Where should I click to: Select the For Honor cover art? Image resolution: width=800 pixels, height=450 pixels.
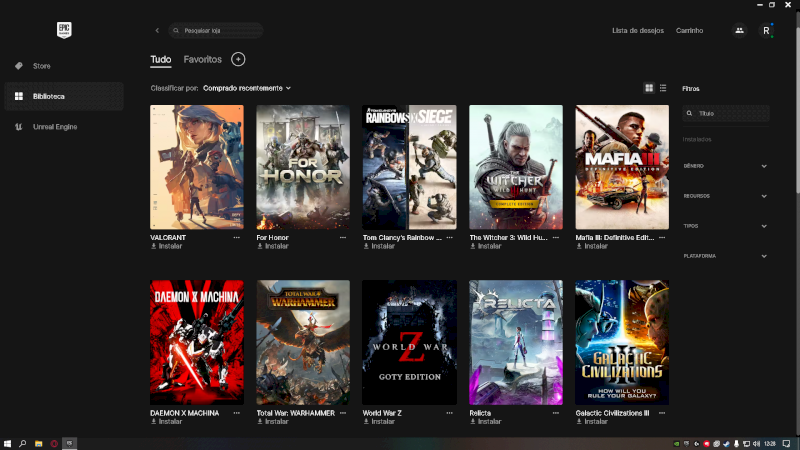point(303,167)
